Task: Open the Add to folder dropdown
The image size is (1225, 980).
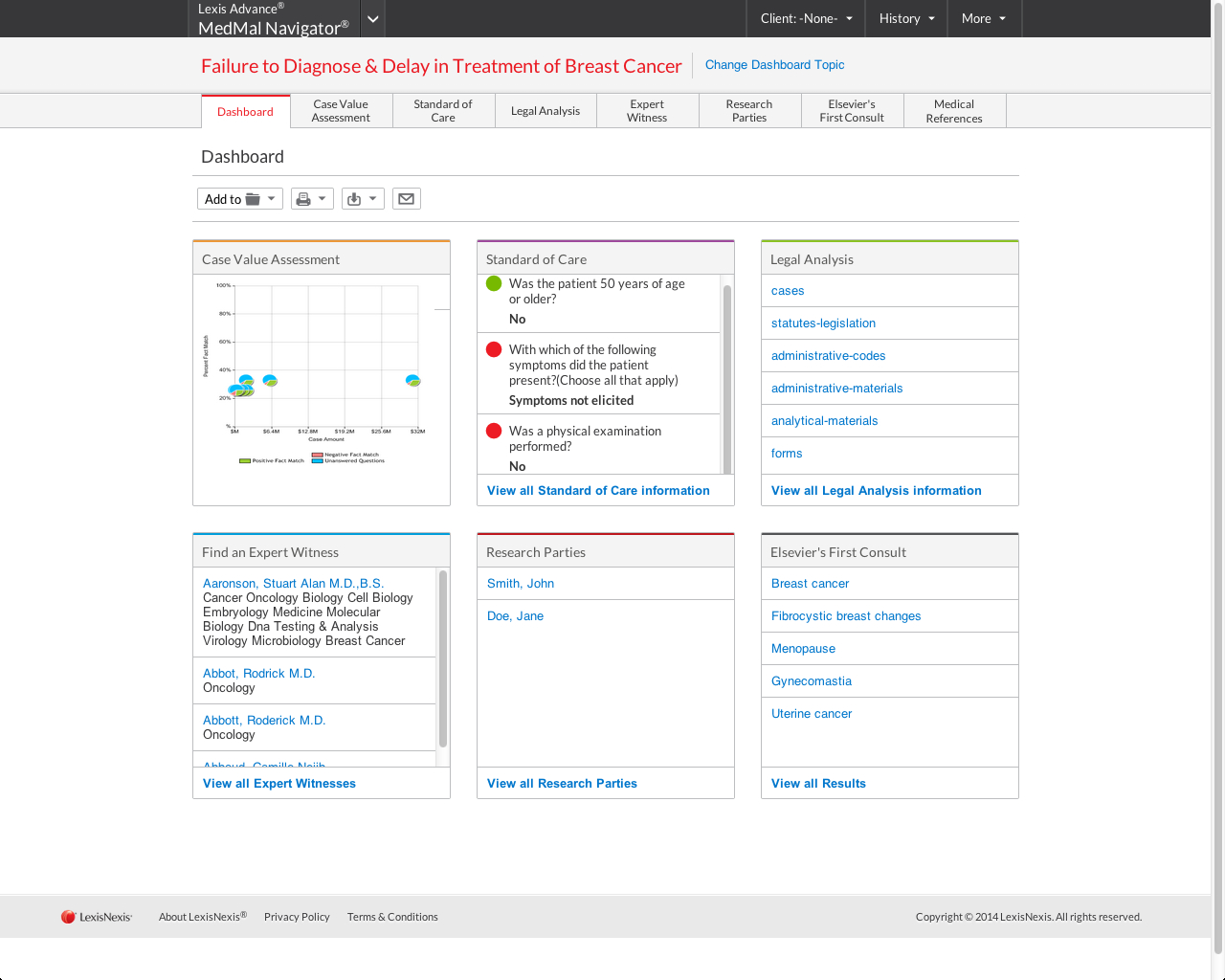Action: [x=240, y=199]
